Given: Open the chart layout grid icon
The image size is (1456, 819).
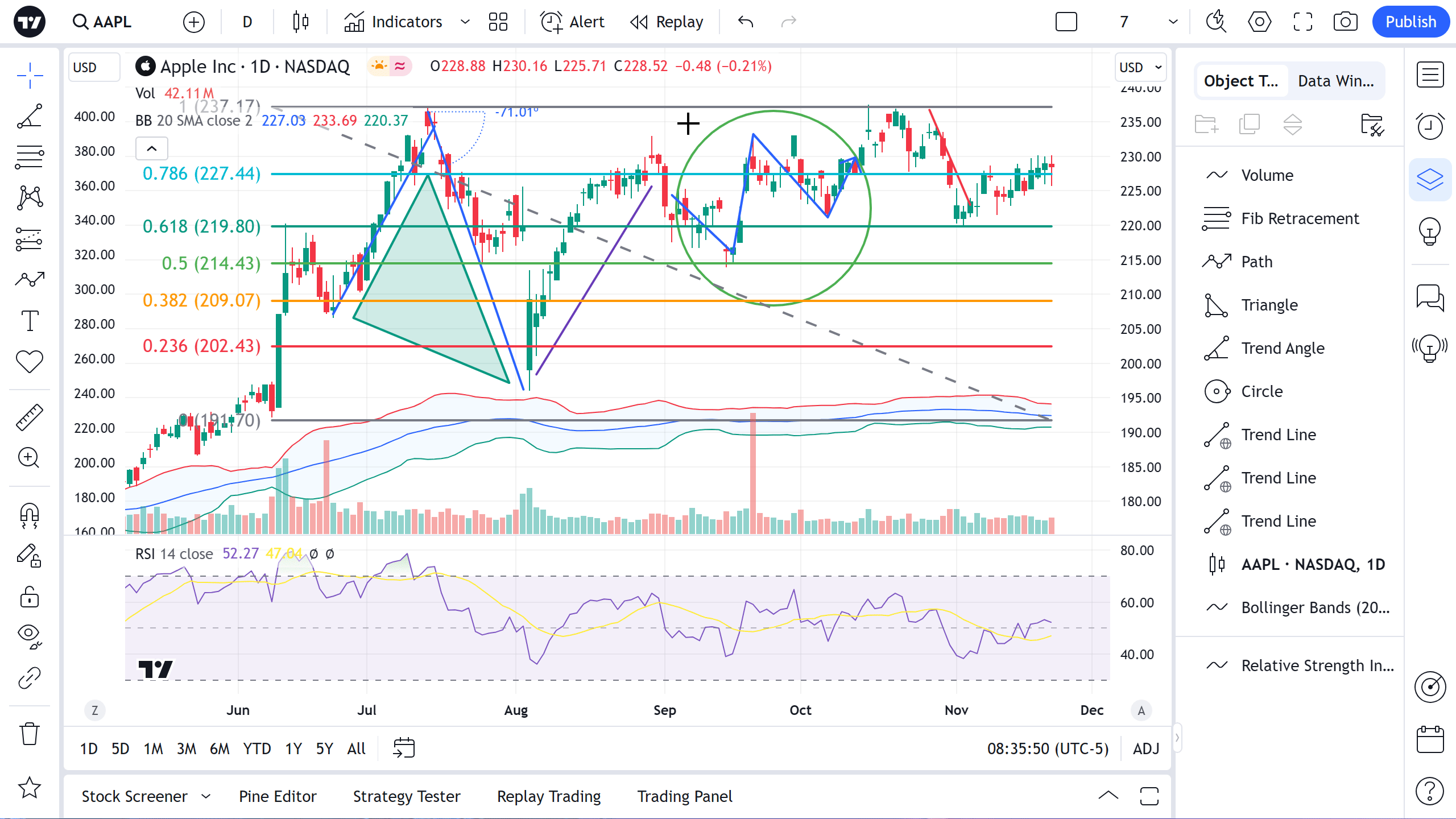Looking at the screenshot, I should pyautogui.click(x=498, y=22).
